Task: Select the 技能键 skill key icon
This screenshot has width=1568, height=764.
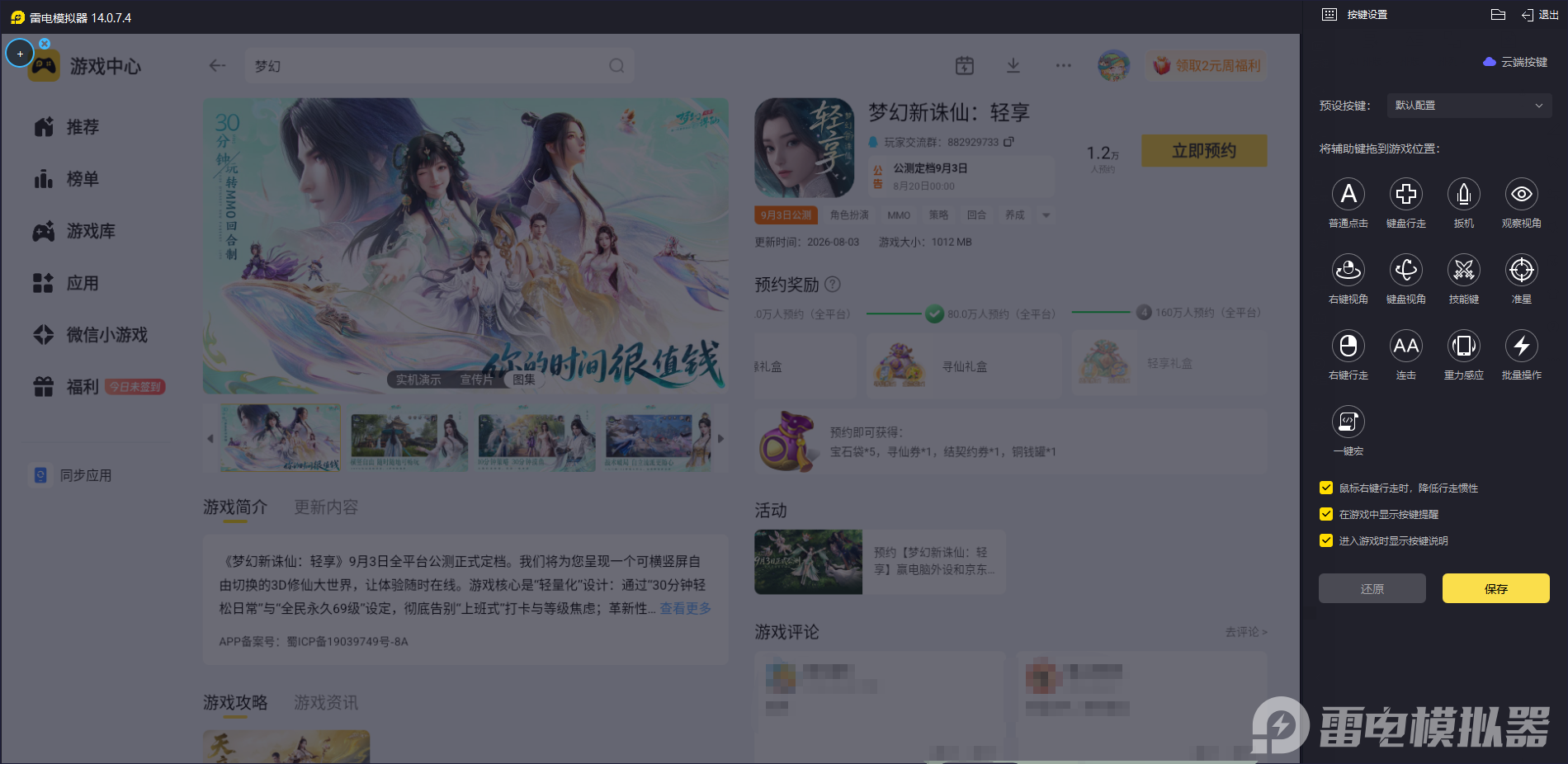Action: [x=1464, y=270]
